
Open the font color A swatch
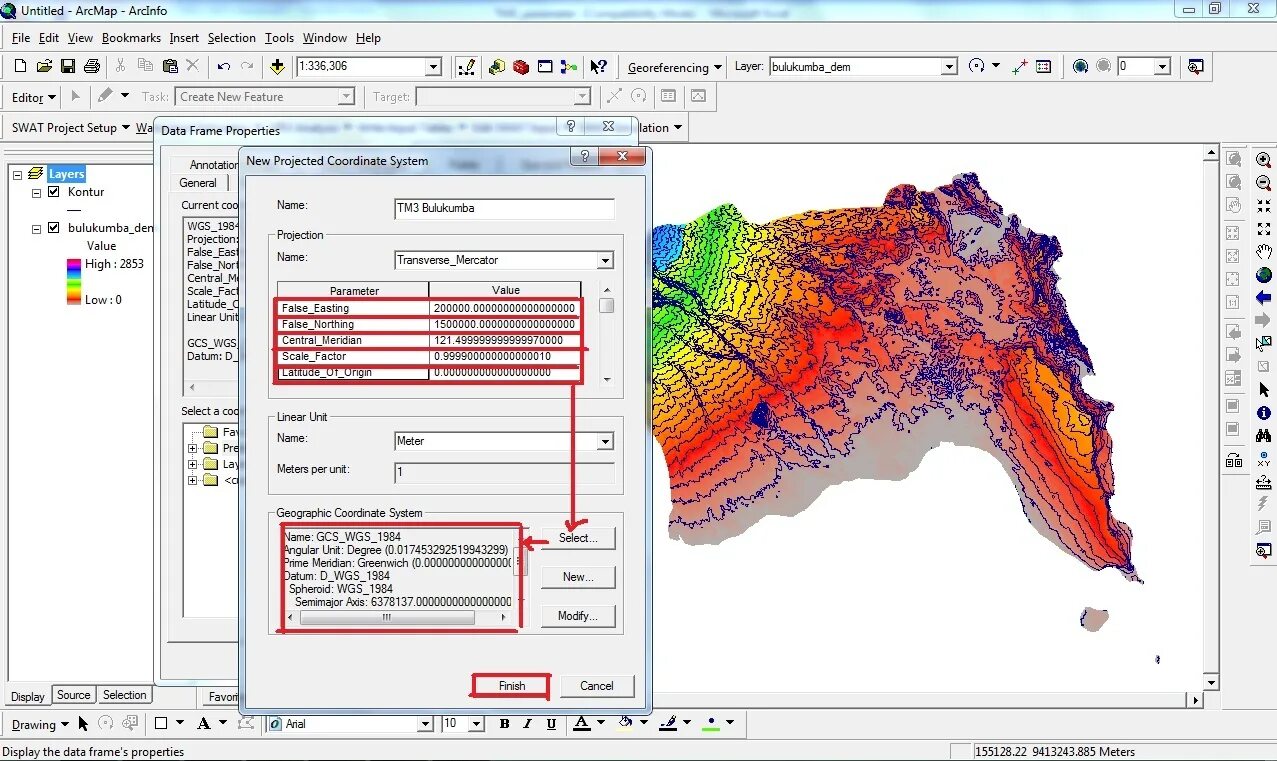coord(581,724)
